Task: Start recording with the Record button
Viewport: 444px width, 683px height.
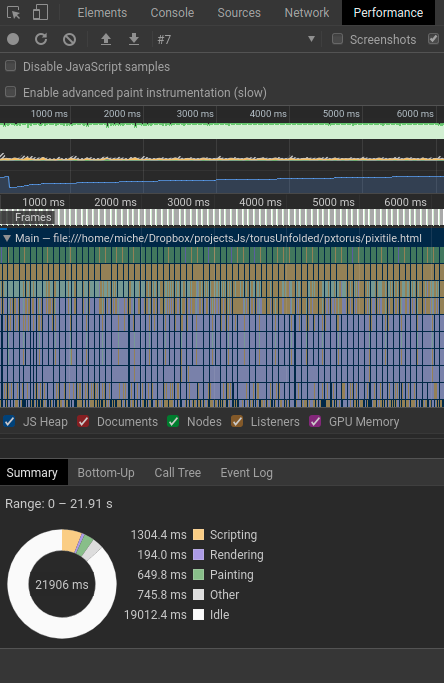Action: click(13, 39)
